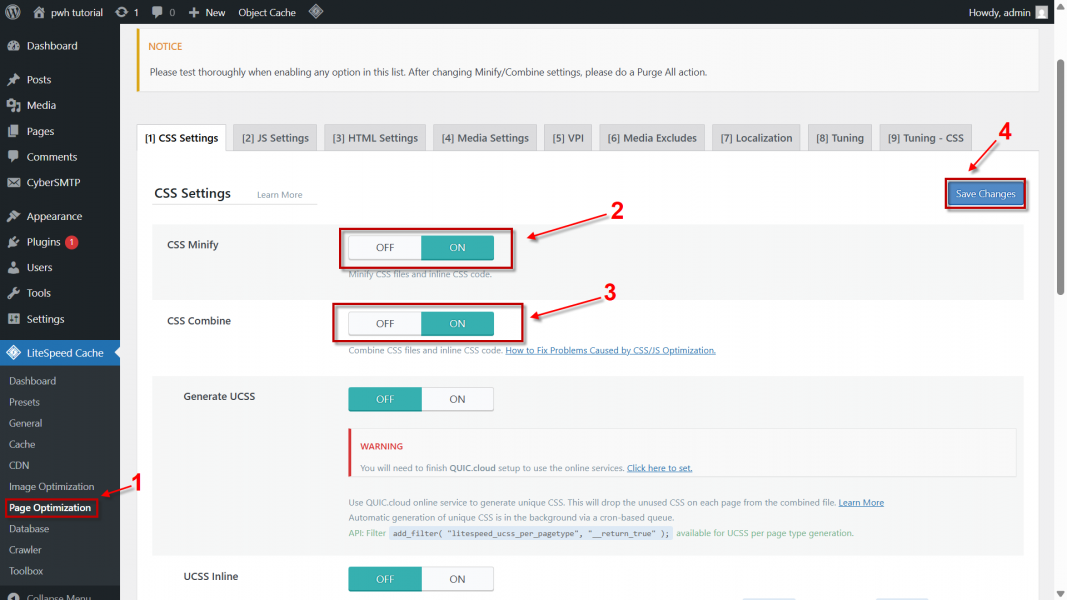Click the Pages icon in sidebar

point(14,131)
